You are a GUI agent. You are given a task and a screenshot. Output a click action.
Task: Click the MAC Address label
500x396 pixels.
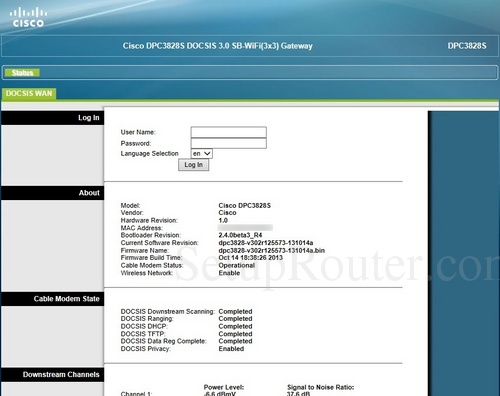(x=142, y=228)
